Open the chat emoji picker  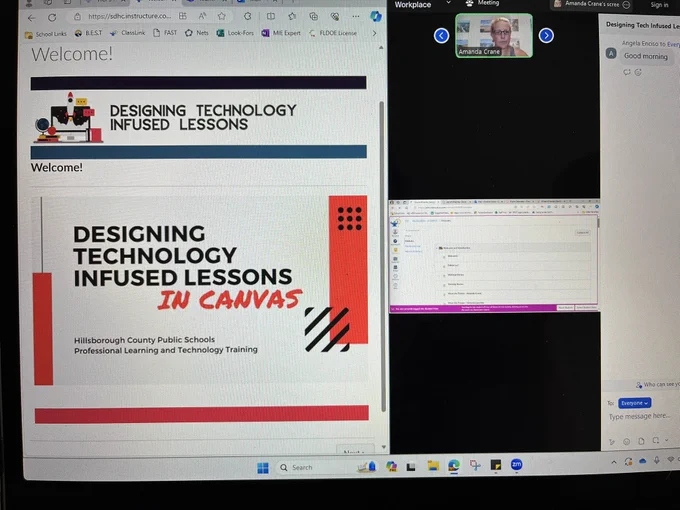tap(627, 442)
